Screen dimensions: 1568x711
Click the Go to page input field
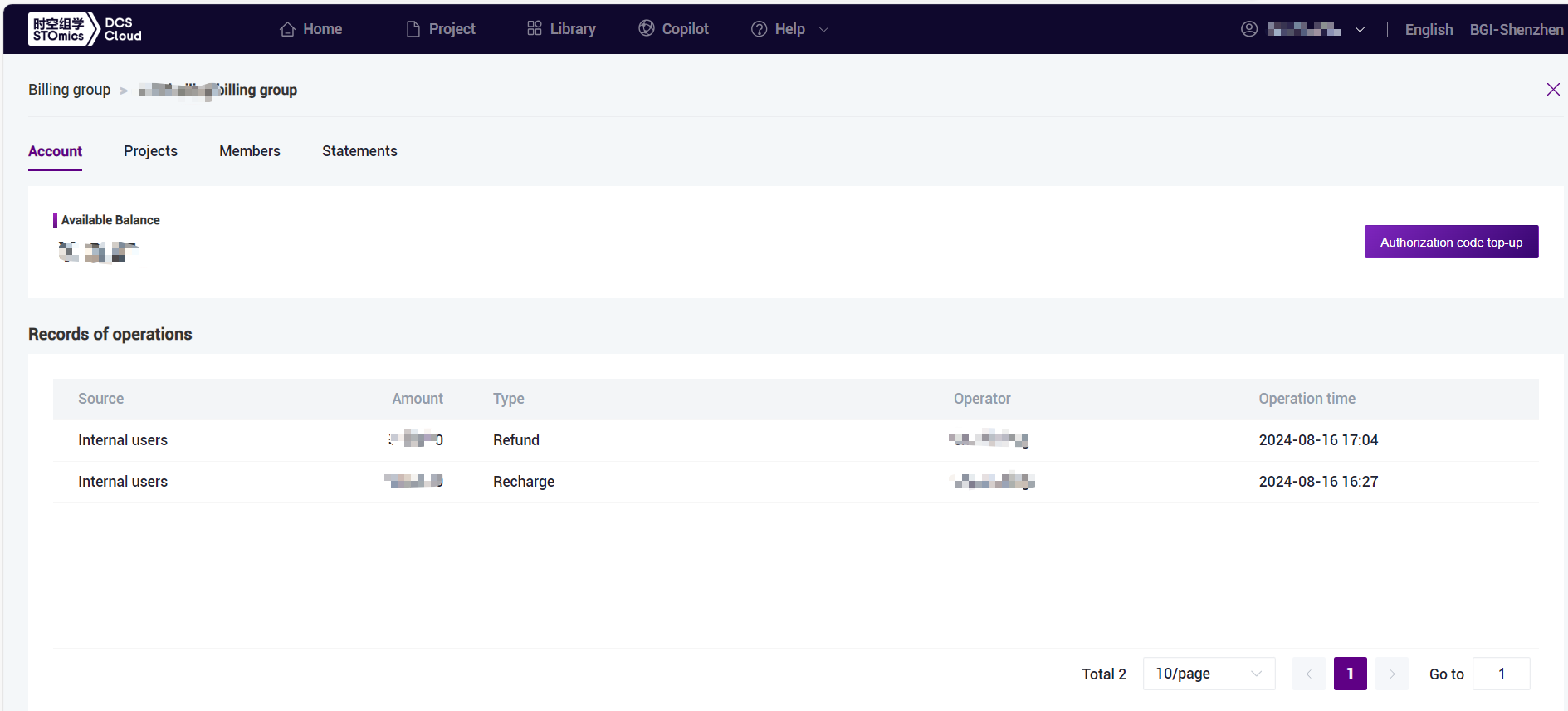pos(1501,674)
